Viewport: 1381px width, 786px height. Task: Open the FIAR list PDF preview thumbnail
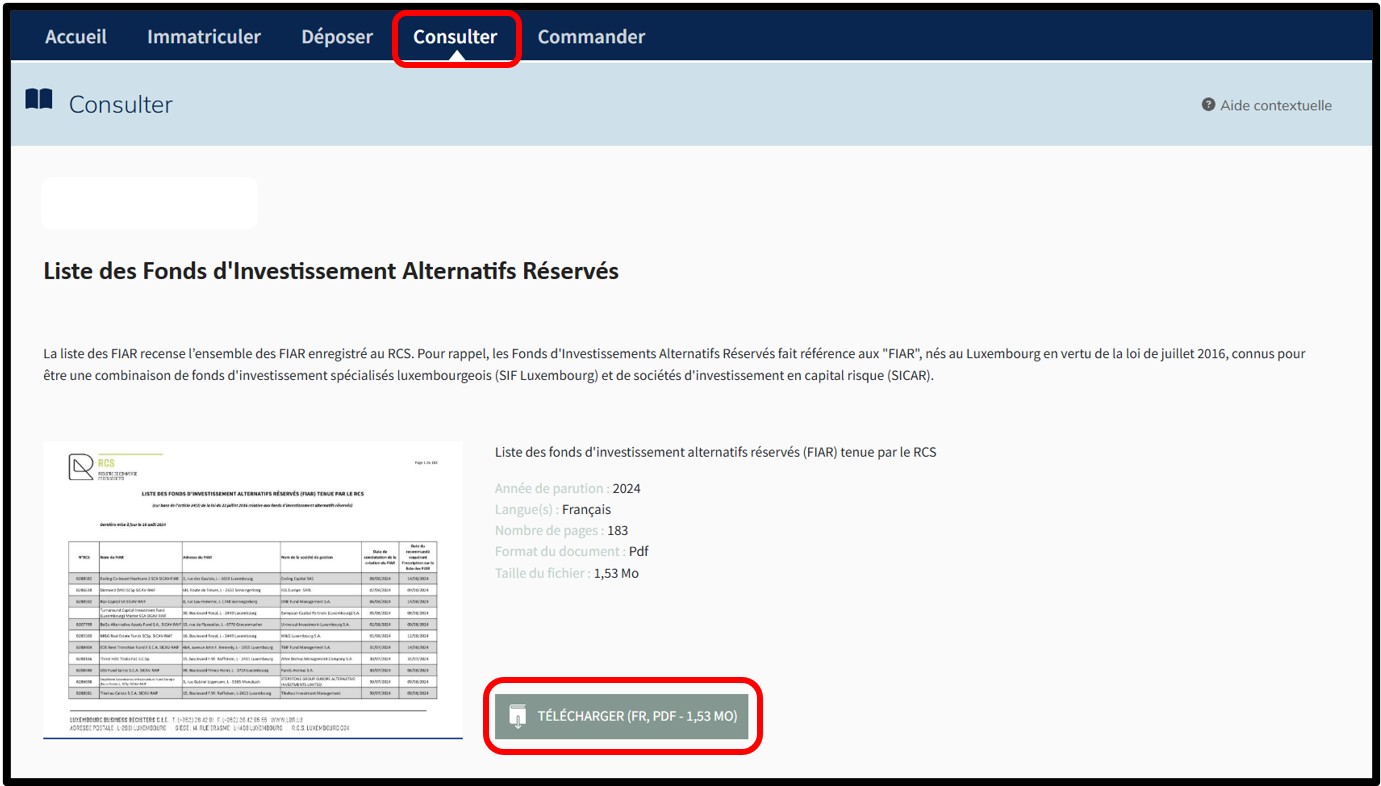coord(252,588)
